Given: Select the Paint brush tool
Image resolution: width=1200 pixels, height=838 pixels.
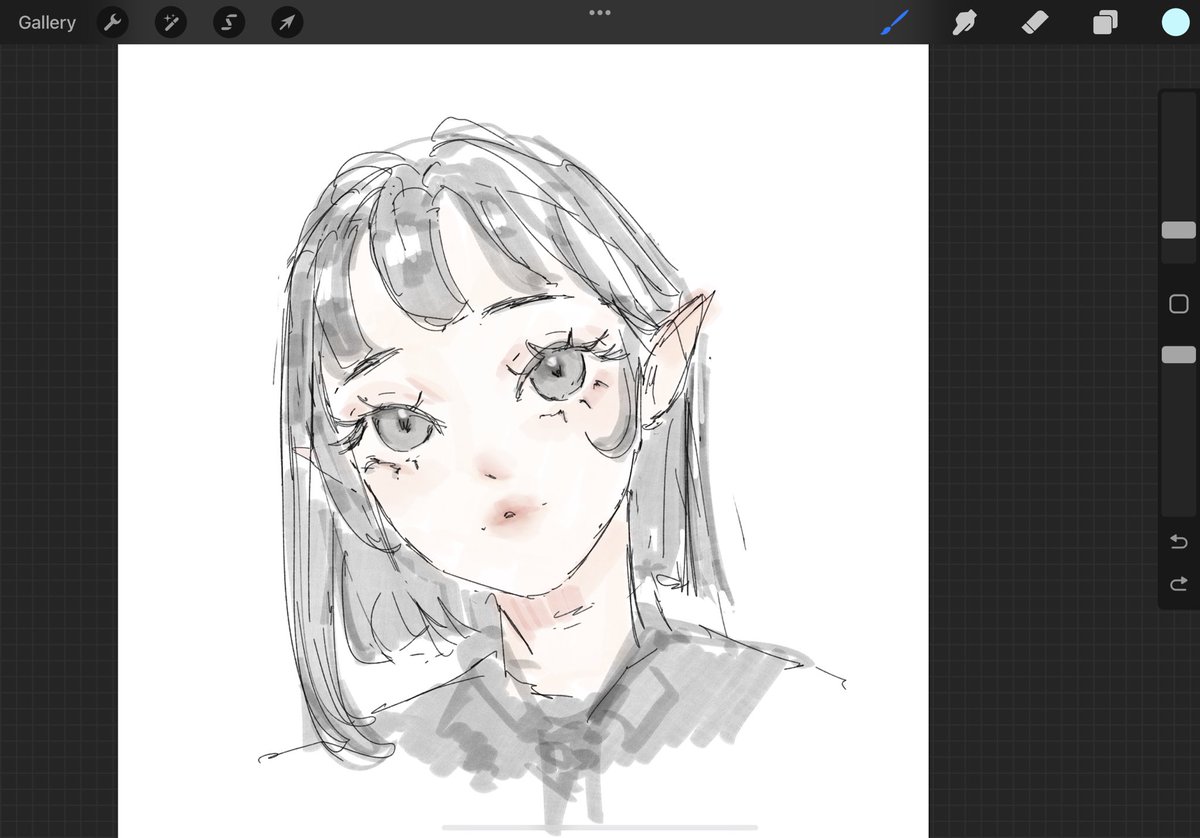Looking at the screenshot, I should click(x=894, y=22).
